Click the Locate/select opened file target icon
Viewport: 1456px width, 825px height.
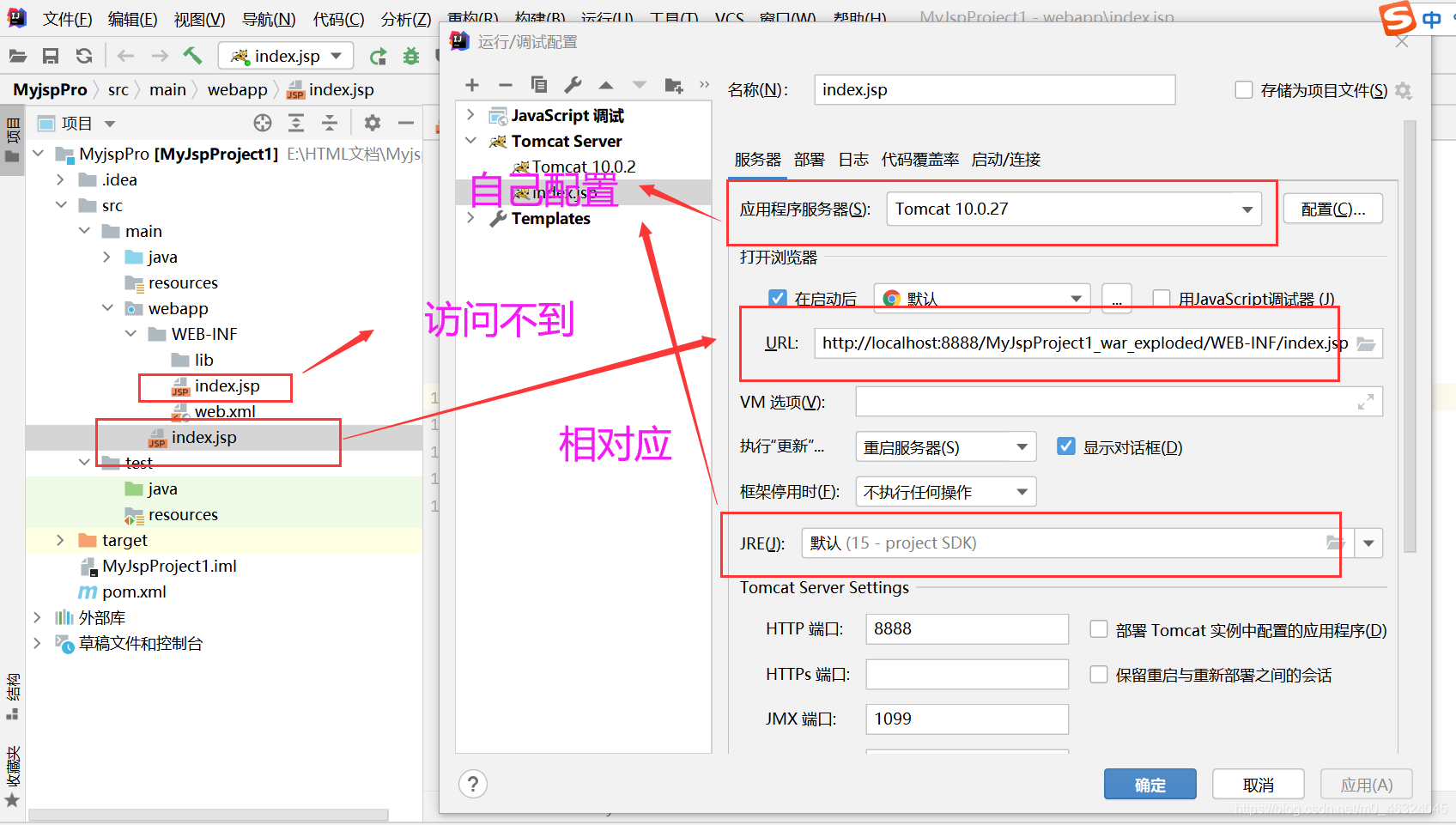pos(263,123)
